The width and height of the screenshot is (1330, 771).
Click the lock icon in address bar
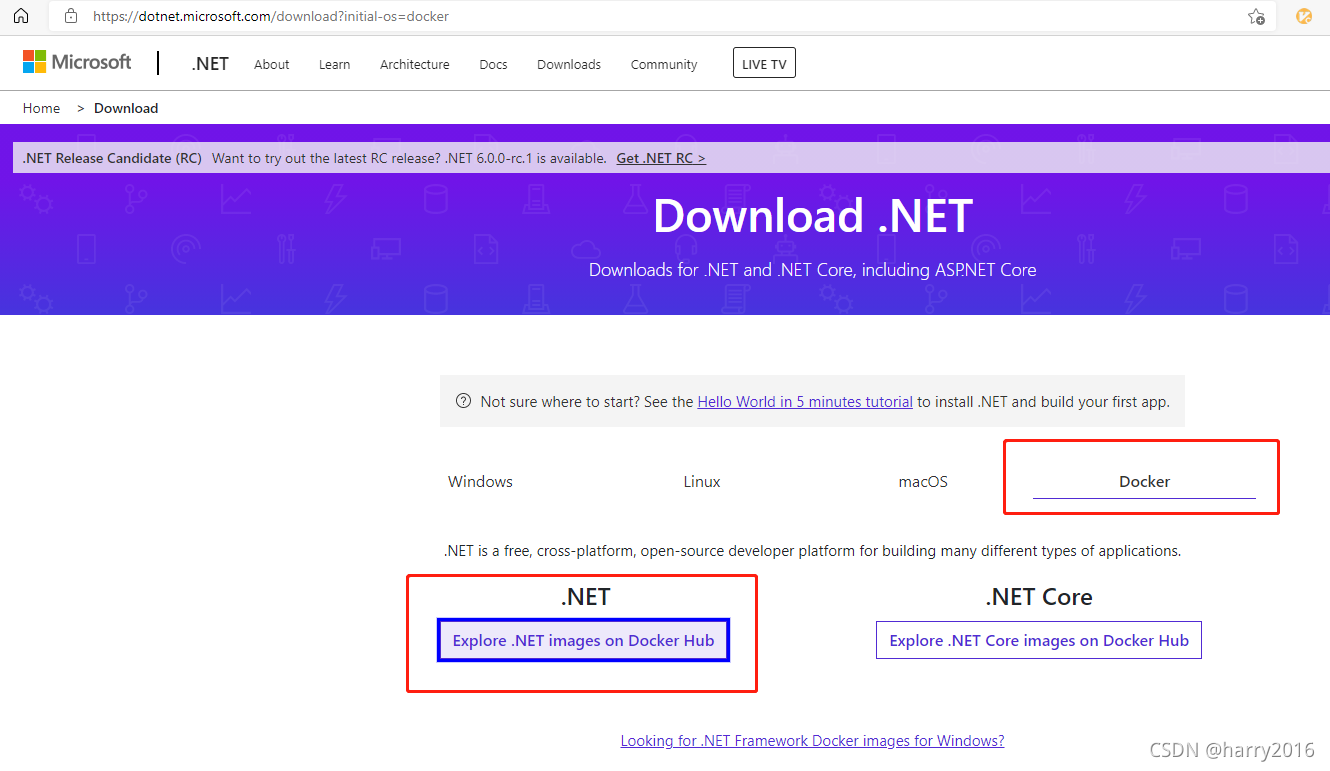pyautogui.click(x=70, y=16)
